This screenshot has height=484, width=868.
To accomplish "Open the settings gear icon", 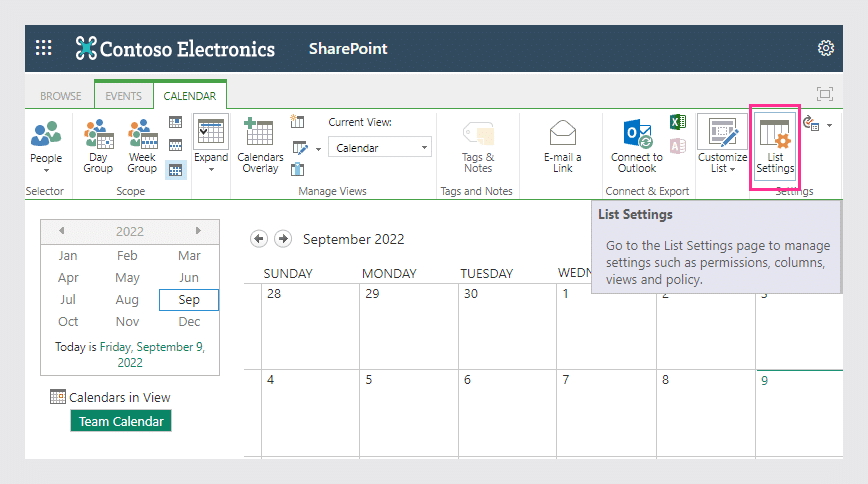I will [825, 48].
